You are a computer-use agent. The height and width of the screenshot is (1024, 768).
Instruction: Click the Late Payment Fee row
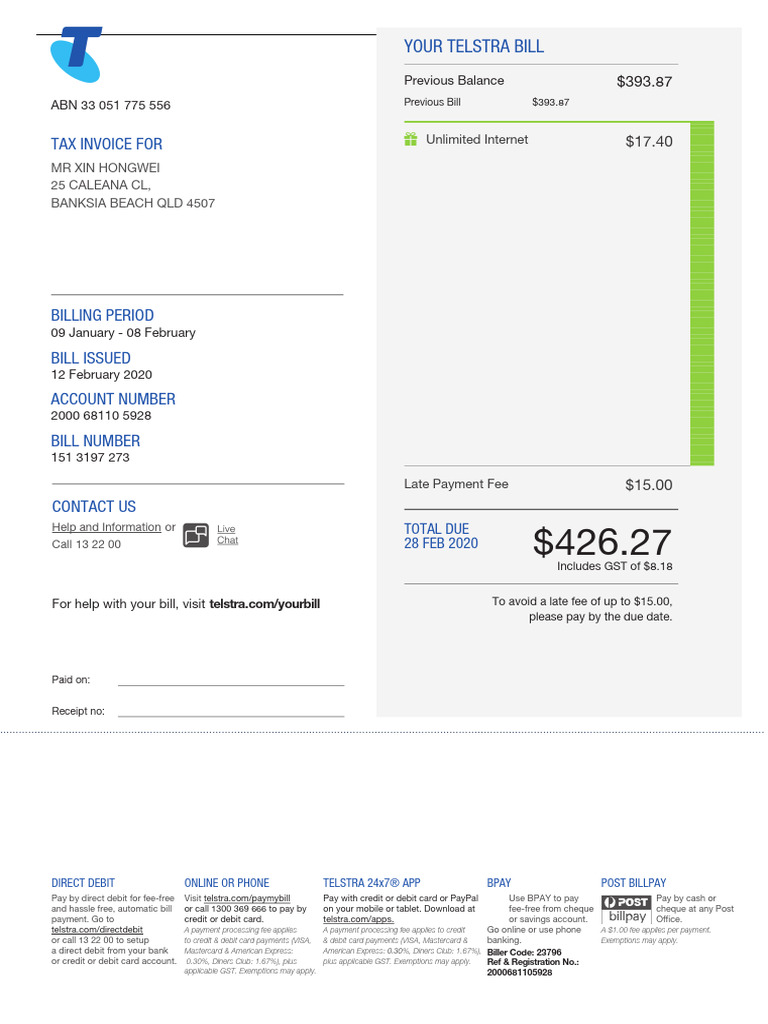click(456, 484)
